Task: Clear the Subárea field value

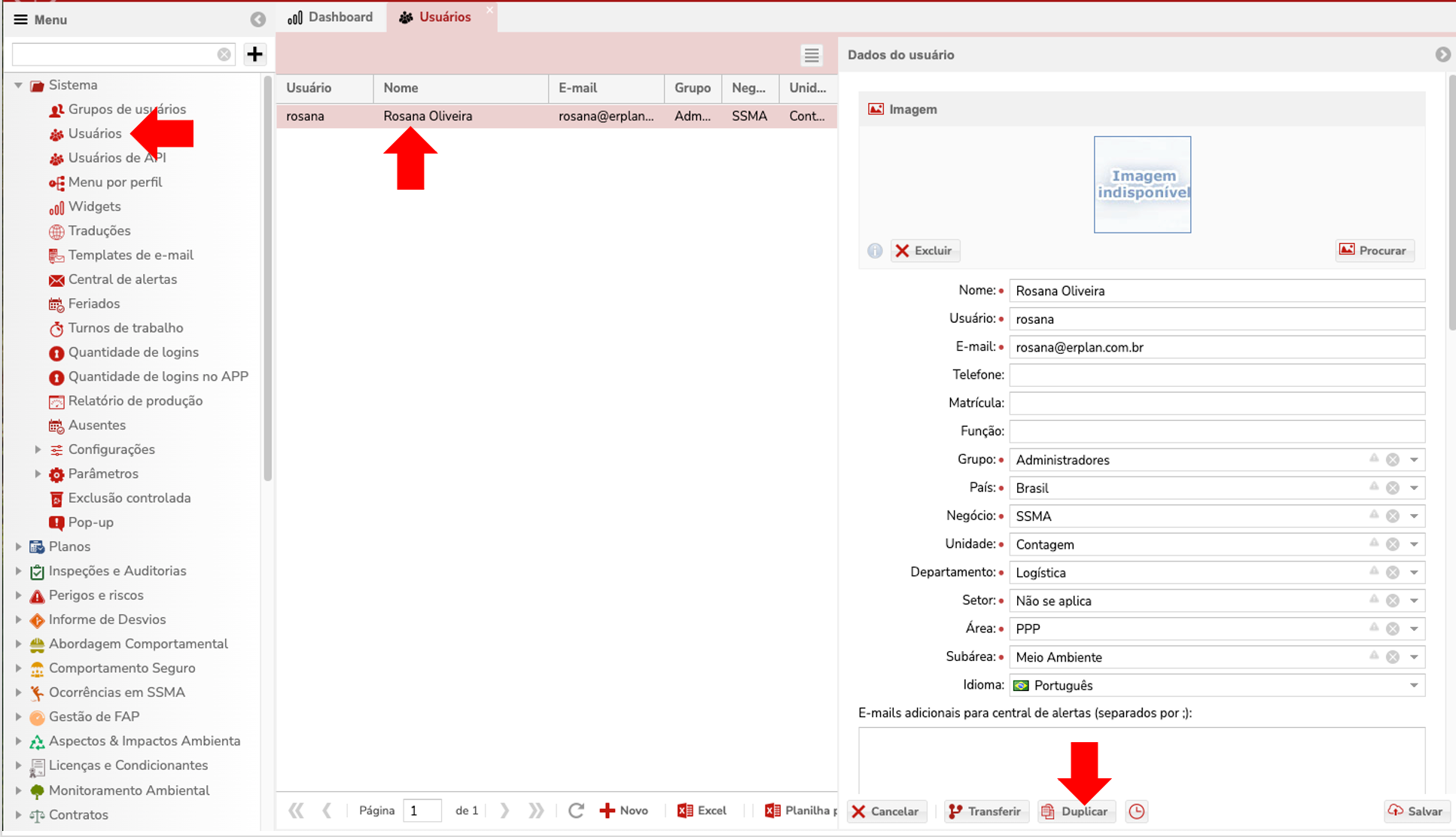Action: [x=1393, y=657]
